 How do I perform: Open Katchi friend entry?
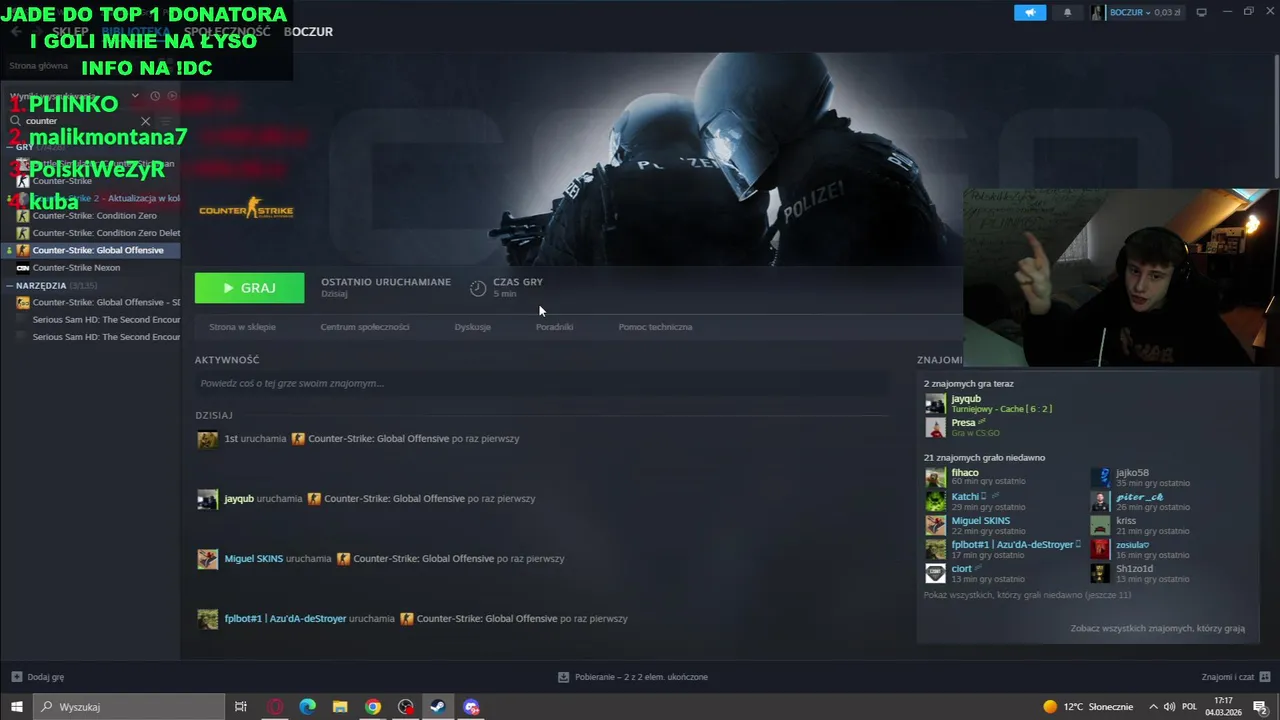(965, 497)
